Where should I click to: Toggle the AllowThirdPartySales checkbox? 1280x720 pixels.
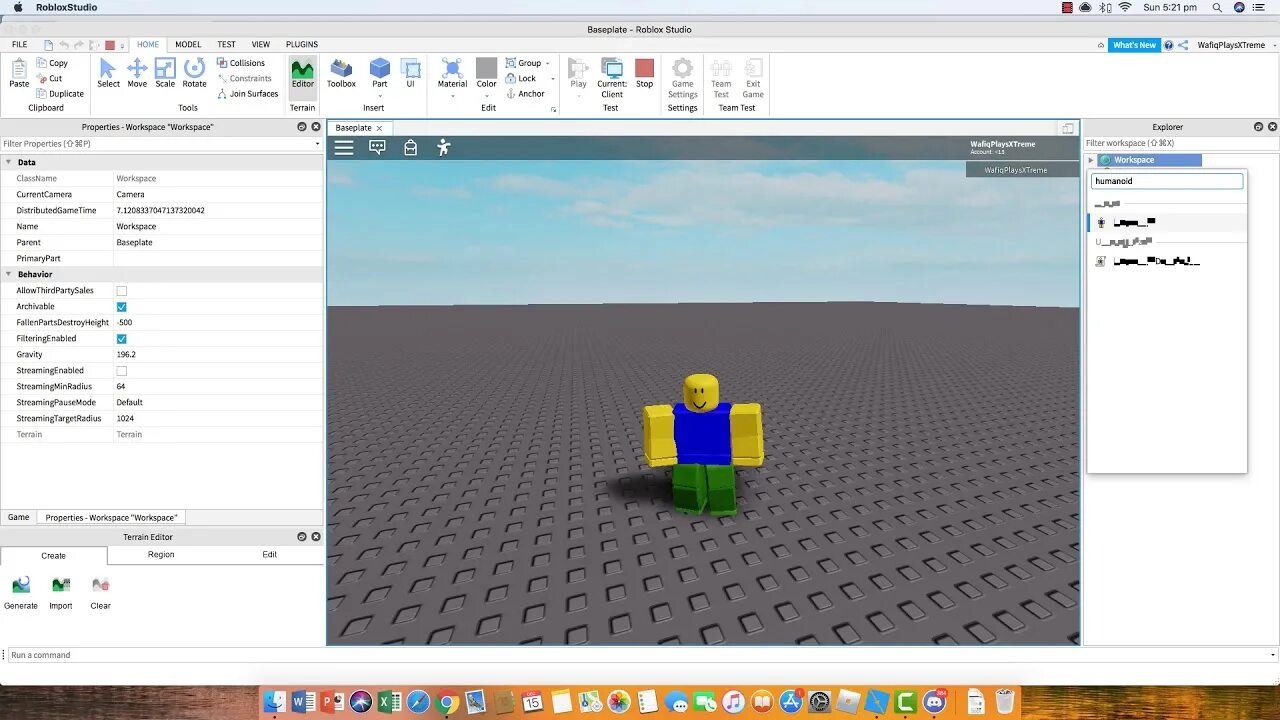pyautogui.click(x=122, y=291)
